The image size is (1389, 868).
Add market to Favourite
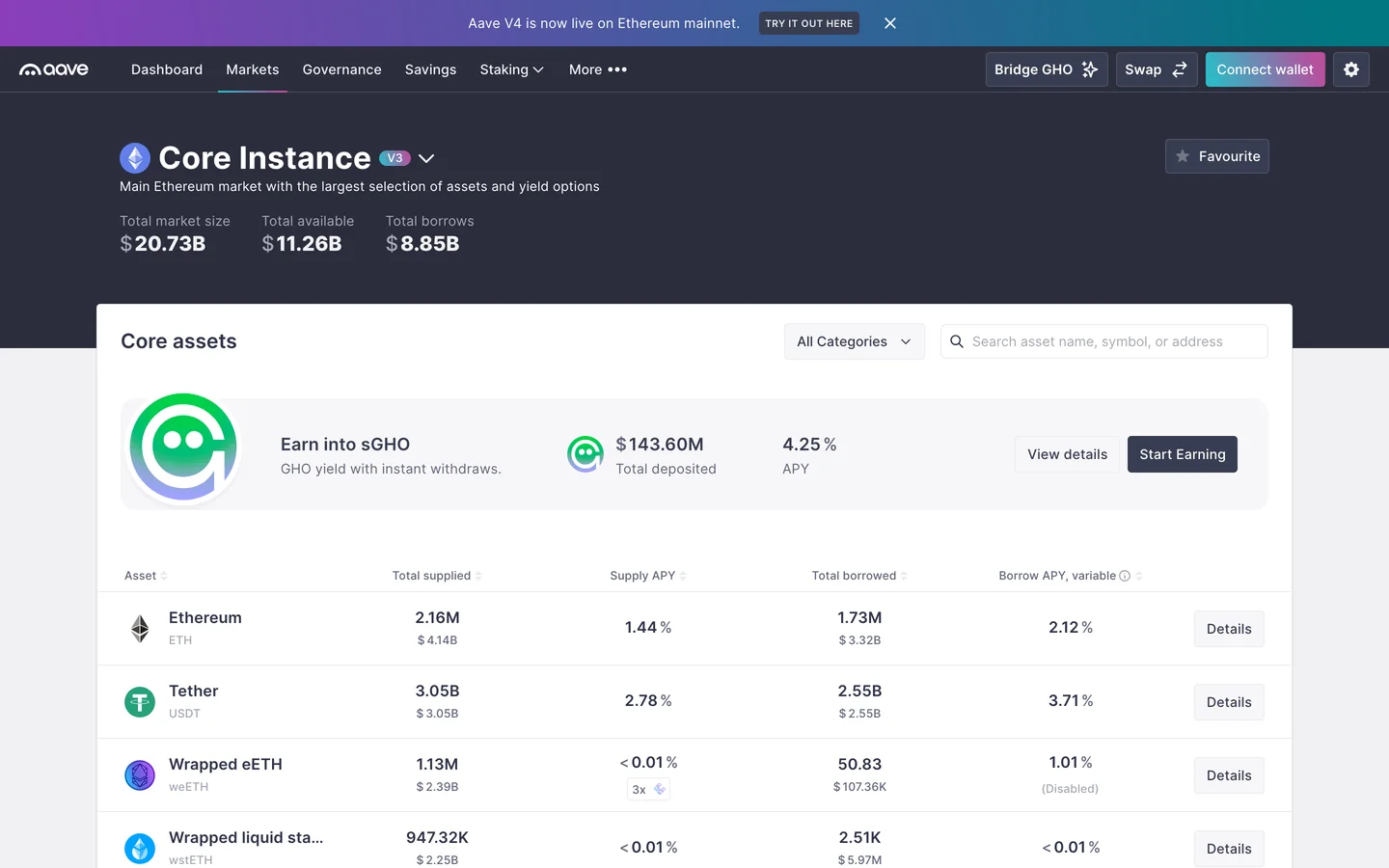pyautogui.click(x=1217, y=156)
